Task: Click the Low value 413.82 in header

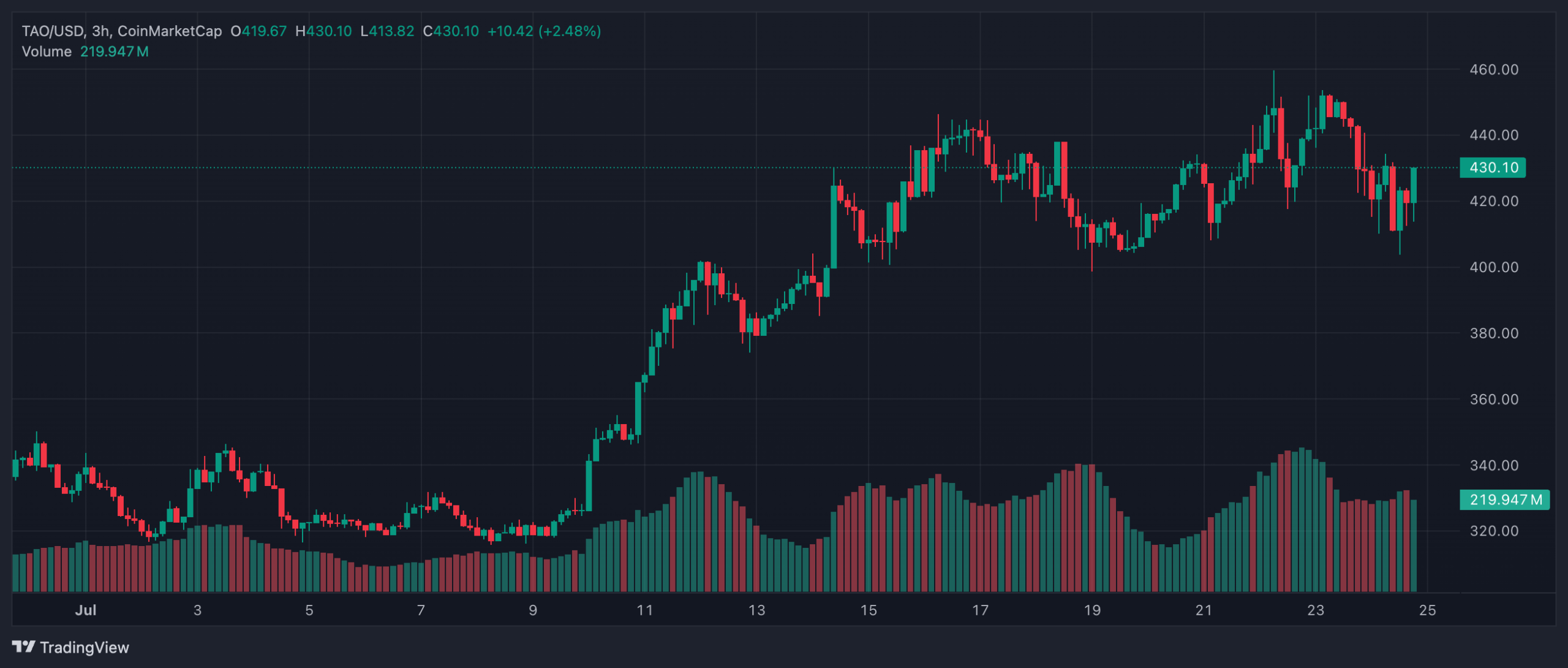Action: (391, 31)
